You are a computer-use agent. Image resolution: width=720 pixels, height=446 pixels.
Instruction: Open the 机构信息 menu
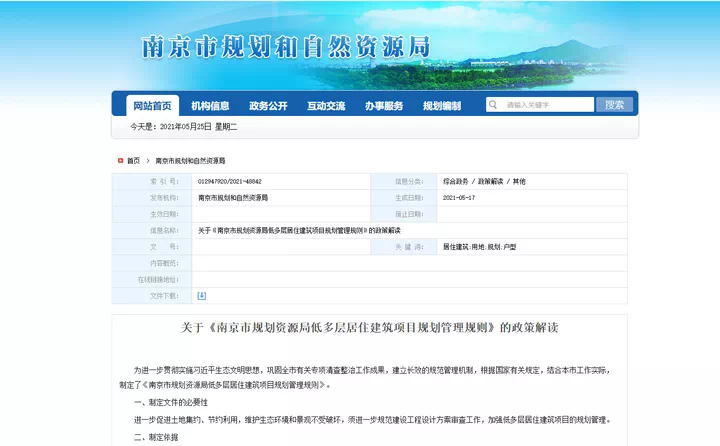(210, 106)
